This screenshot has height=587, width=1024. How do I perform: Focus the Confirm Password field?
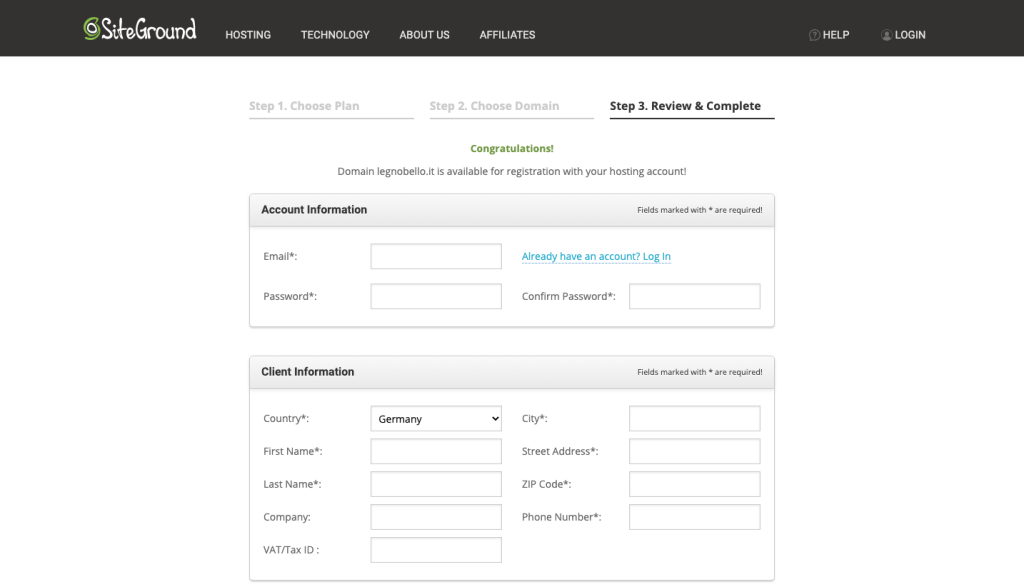[x=695, y=296]
